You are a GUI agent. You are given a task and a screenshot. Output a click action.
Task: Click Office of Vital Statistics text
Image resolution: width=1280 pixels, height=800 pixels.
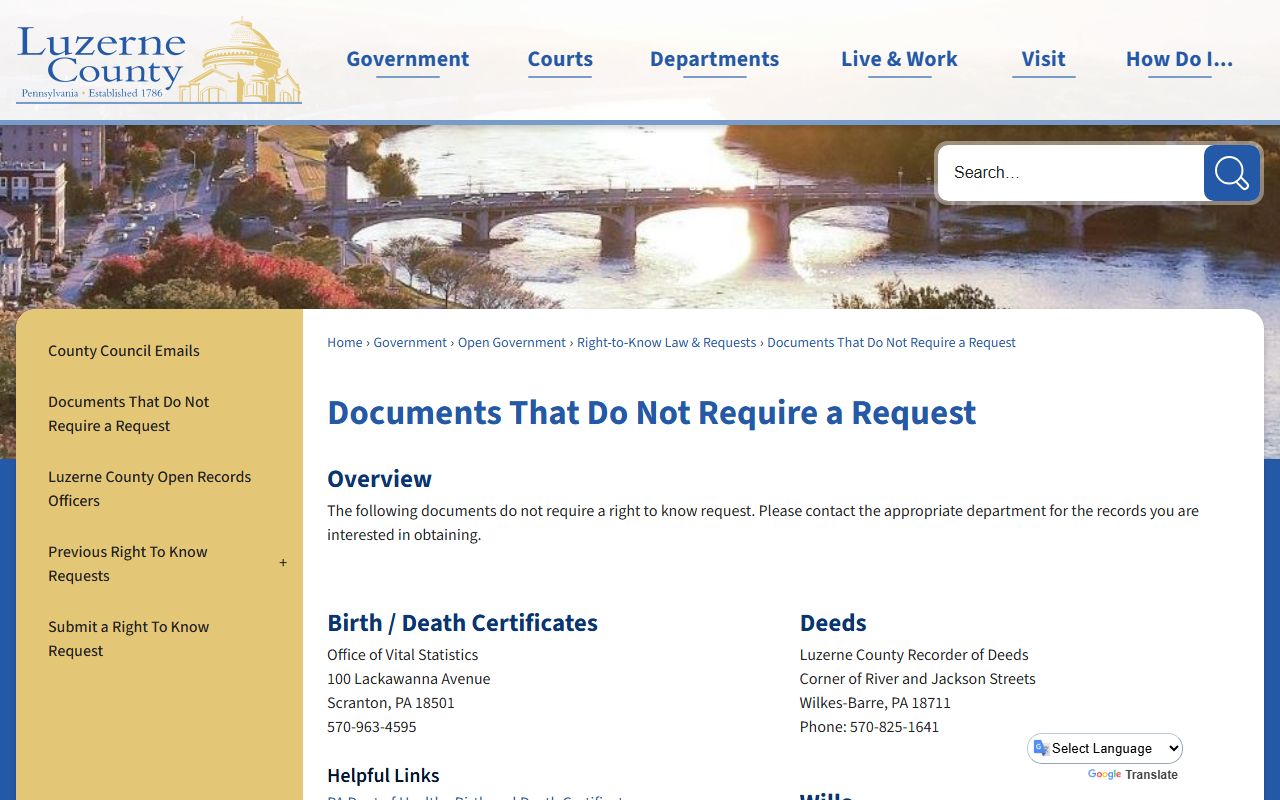click(x=402, y=655)
